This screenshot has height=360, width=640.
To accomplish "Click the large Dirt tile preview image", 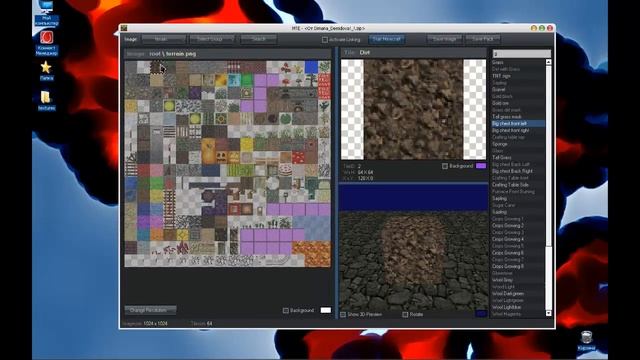I will 413,109.
